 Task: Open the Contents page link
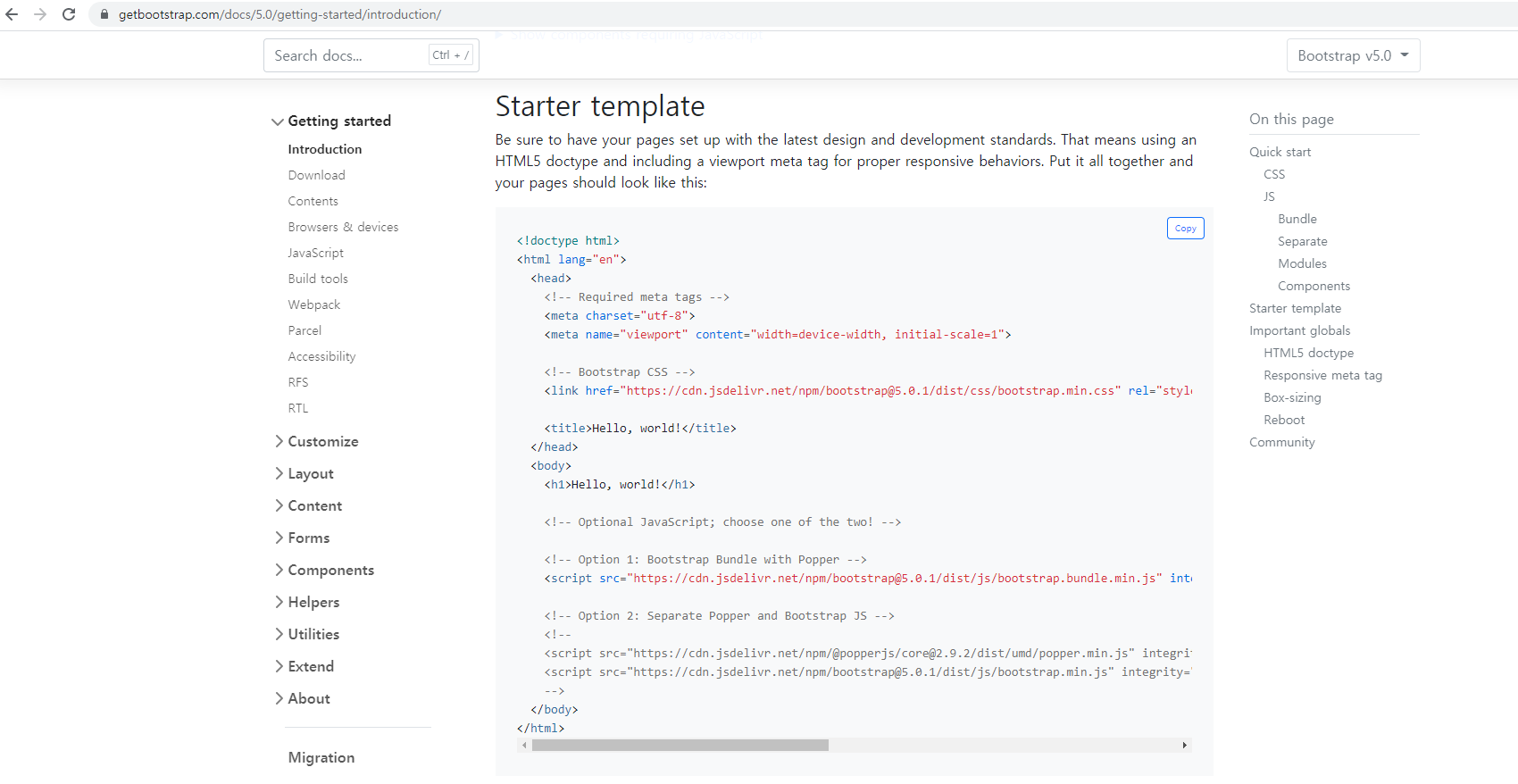point(313,201)
